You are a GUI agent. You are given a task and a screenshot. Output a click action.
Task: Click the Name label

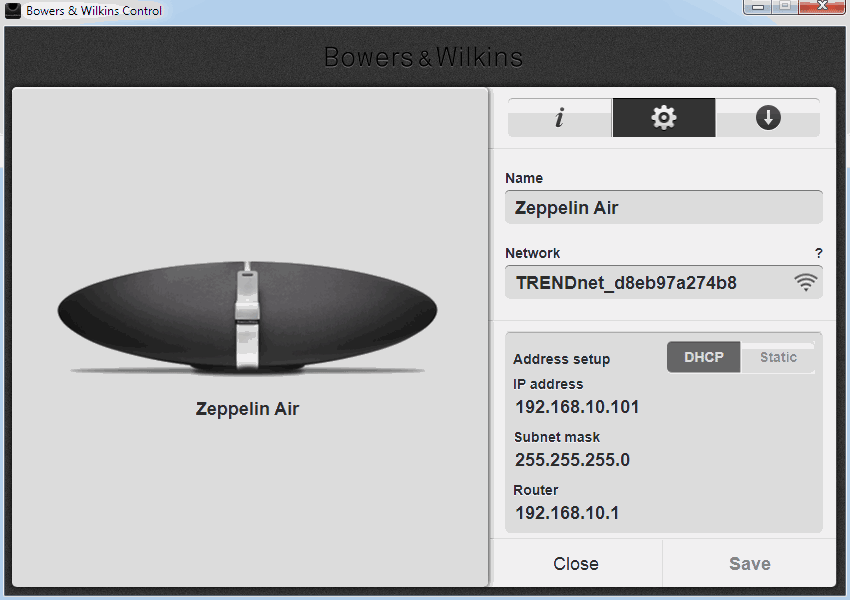[524, 178]
